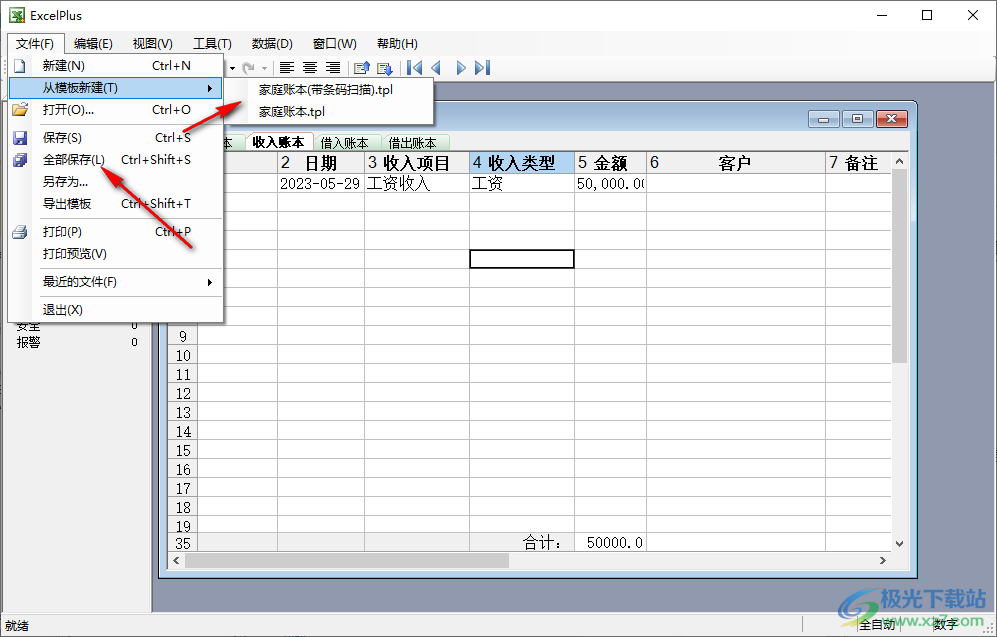Choose 新建(N) from File menu
This screenshot has width=997, height=637.
coord(115,65)
